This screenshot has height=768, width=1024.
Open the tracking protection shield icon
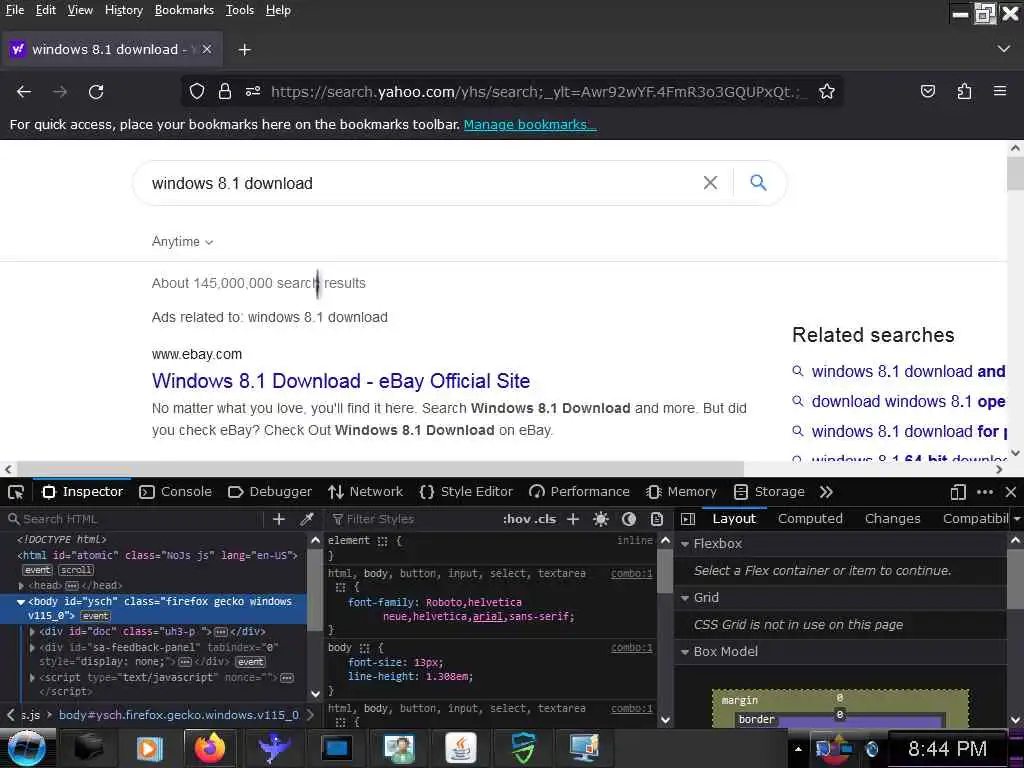click(x=197, y=91)
